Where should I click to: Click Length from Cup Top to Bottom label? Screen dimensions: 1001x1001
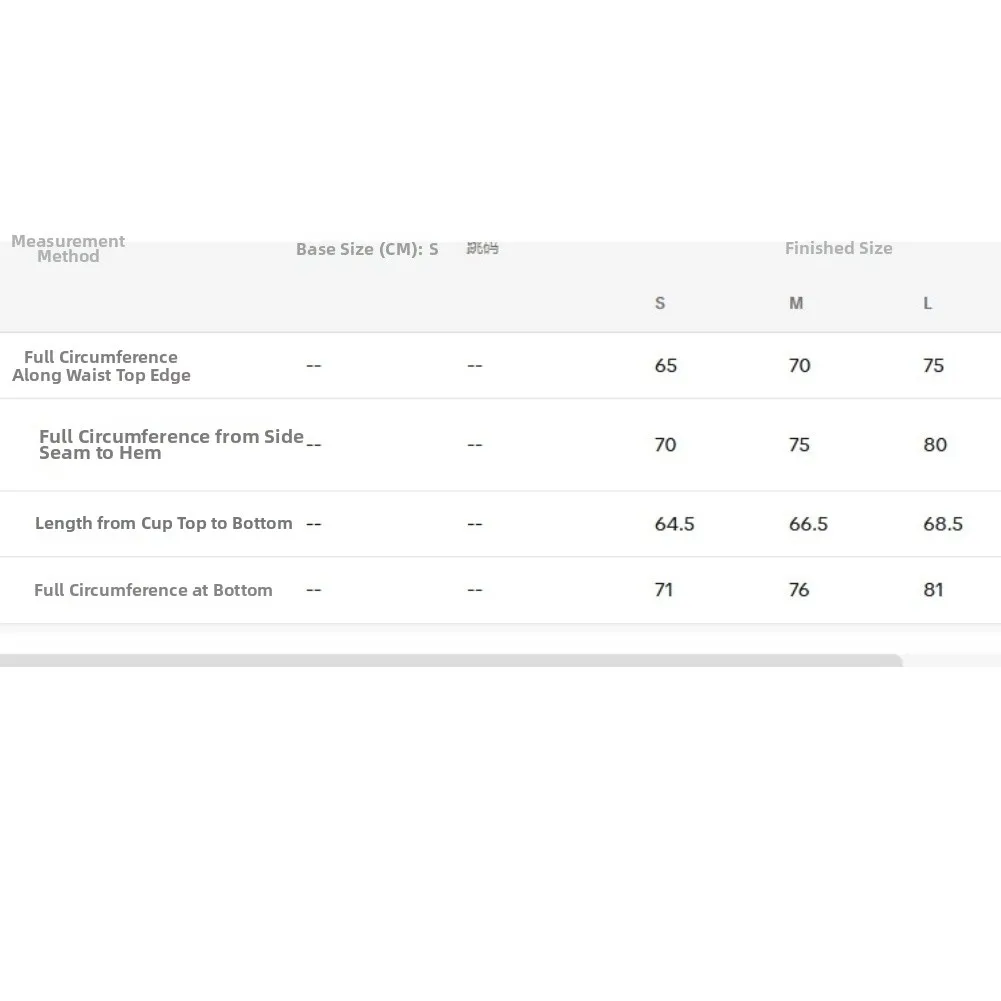[163, 523]
